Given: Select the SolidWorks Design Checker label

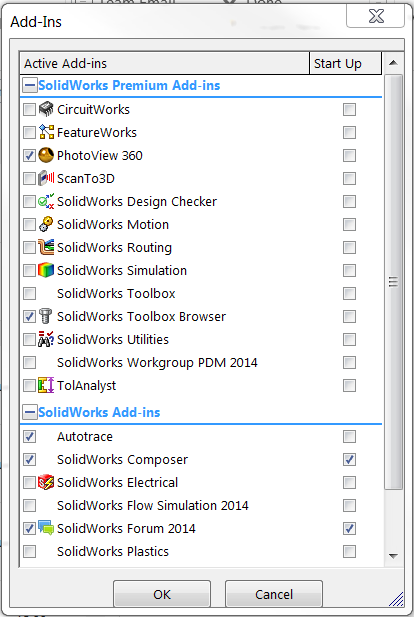Looking at the screenshot, I should [x=137, y=201].
